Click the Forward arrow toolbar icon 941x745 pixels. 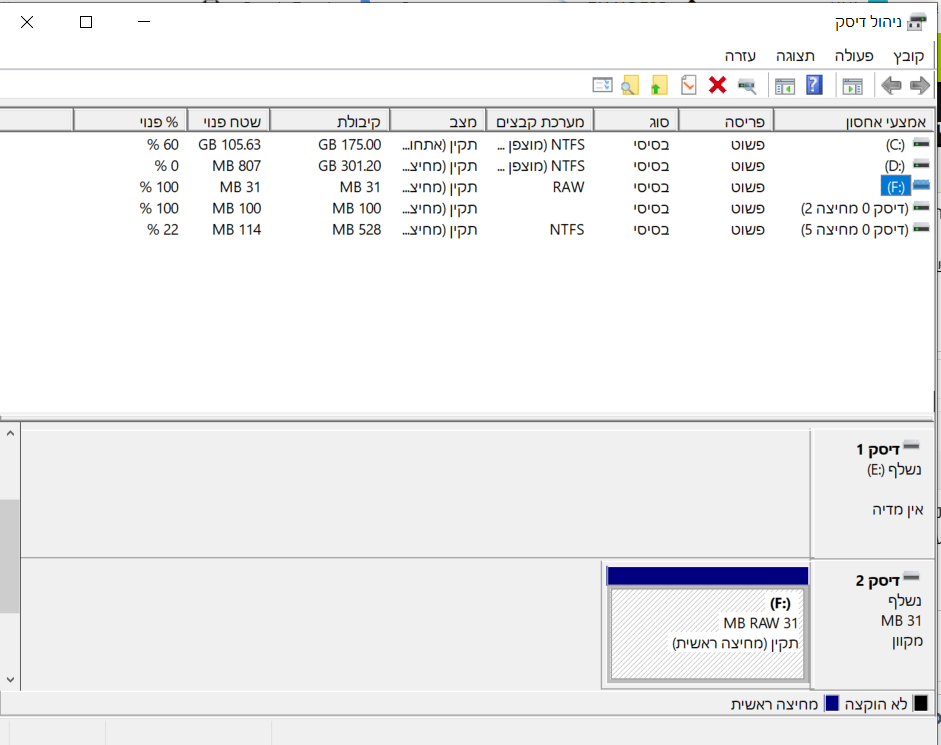coord(919,86)
